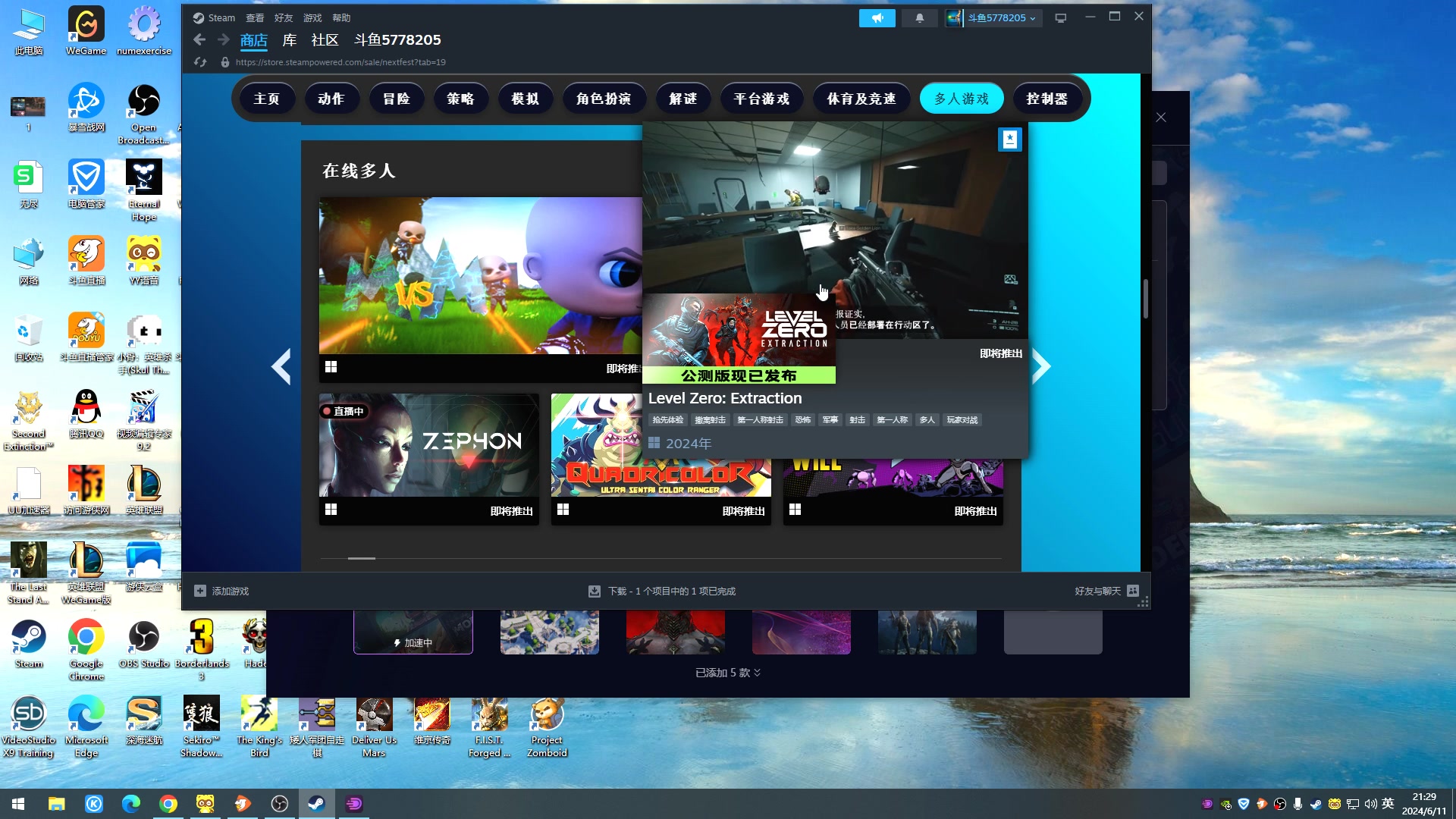Click the store URL address field

click(x=340, y=62)
